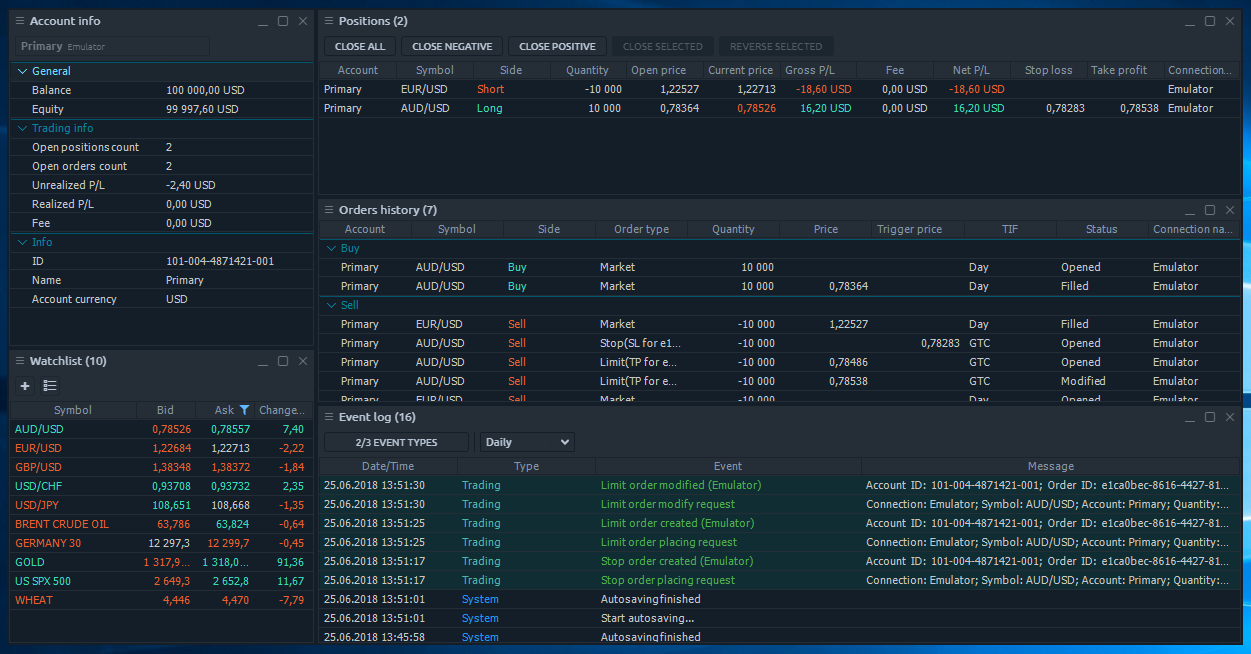Image resolution: width=1251 pixels, height=654 pixels.
Task: Click the filter icon on Ask column
Action: [x=244, y=410]
